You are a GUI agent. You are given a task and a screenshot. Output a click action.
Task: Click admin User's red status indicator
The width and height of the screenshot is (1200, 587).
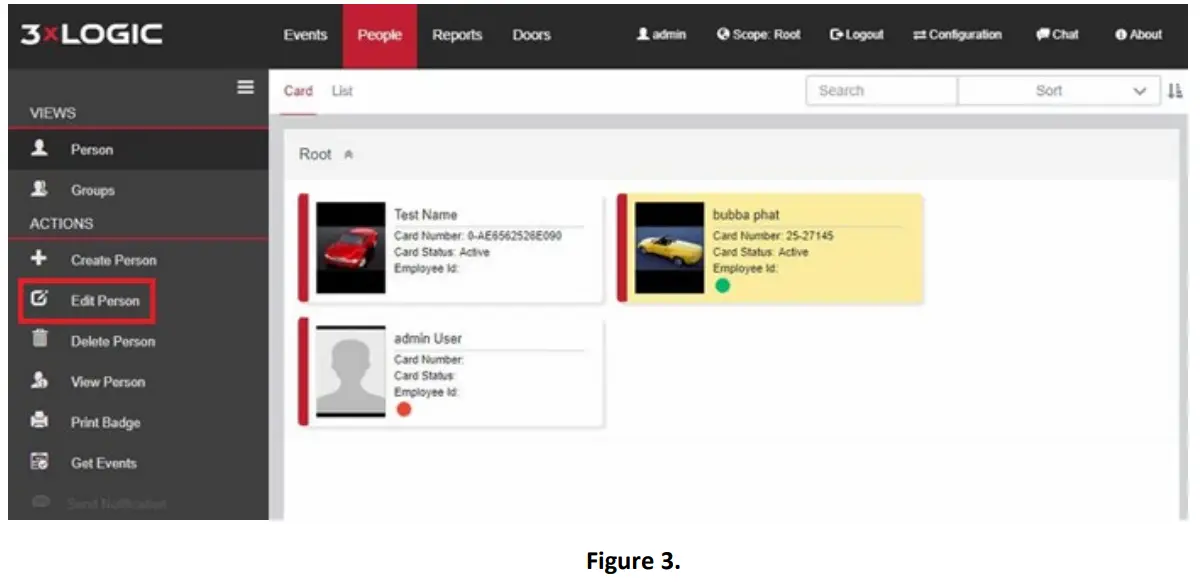[404, 408]
